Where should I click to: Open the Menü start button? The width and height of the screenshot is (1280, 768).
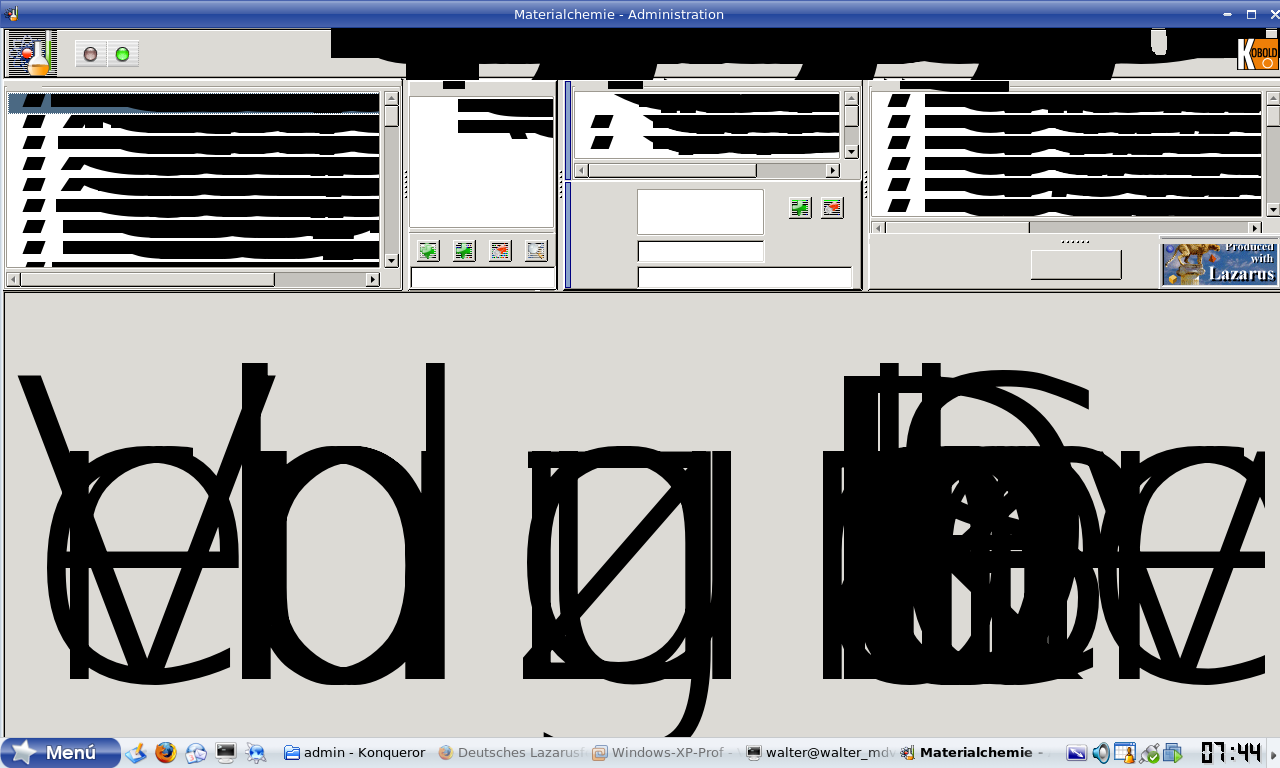(60, 753)
